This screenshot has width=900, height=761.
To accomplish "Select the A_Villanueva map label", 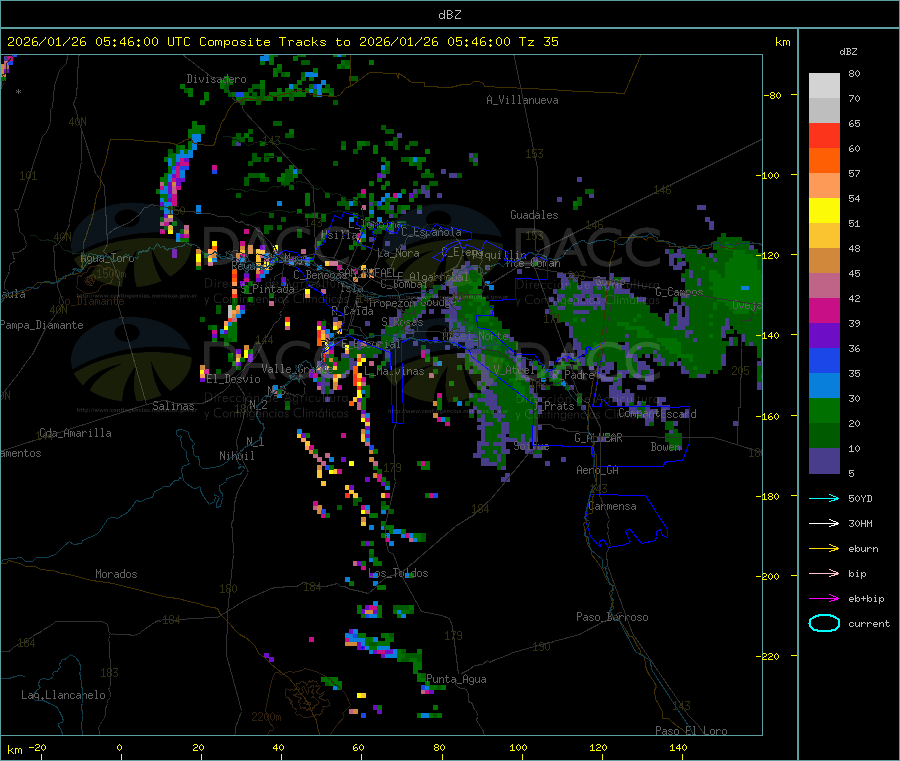I will point(522,100).
